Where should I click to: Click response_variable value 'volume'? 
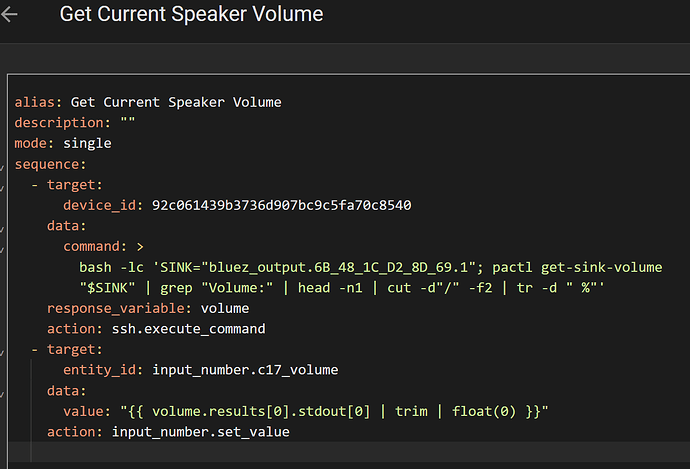coord(225,308)
